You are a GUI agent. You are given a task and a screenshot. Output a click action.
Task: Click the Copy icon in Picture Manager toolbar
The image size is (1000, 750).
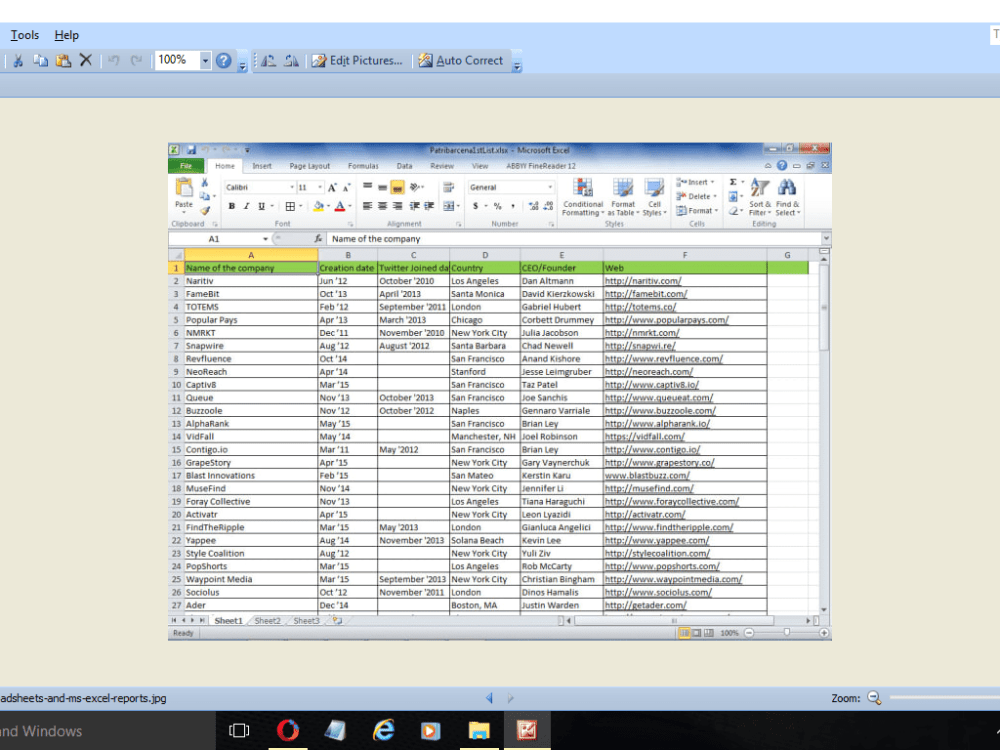click(x=40, y=61)
